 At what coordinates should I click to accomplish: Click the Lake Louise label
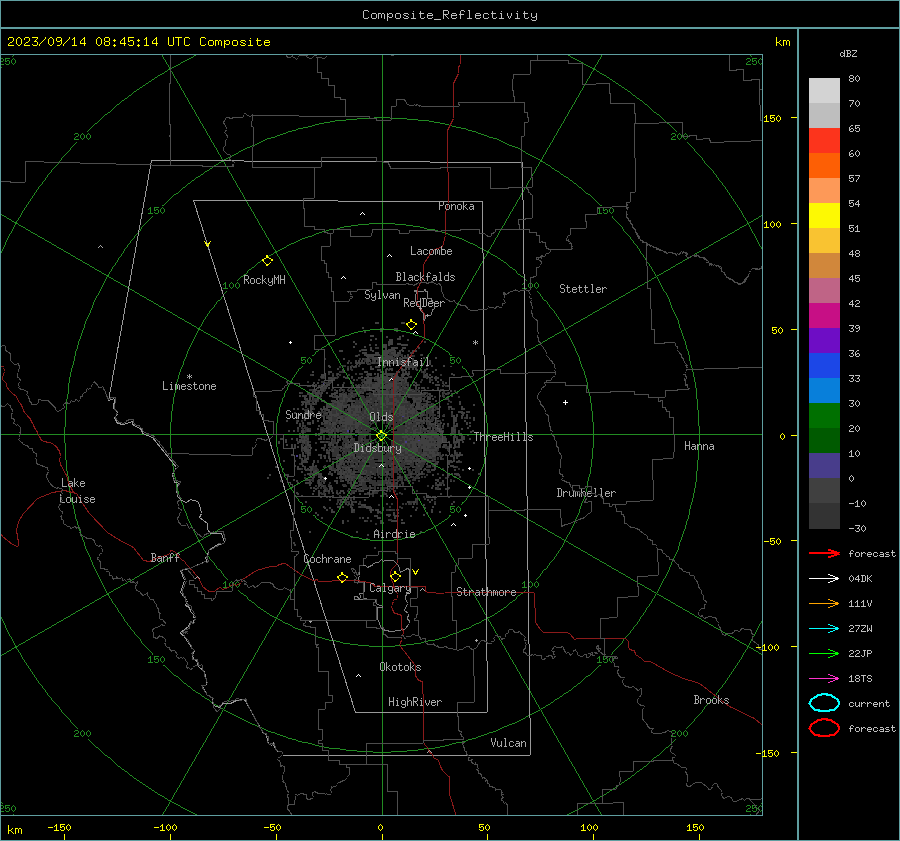[x=77, y=491]
